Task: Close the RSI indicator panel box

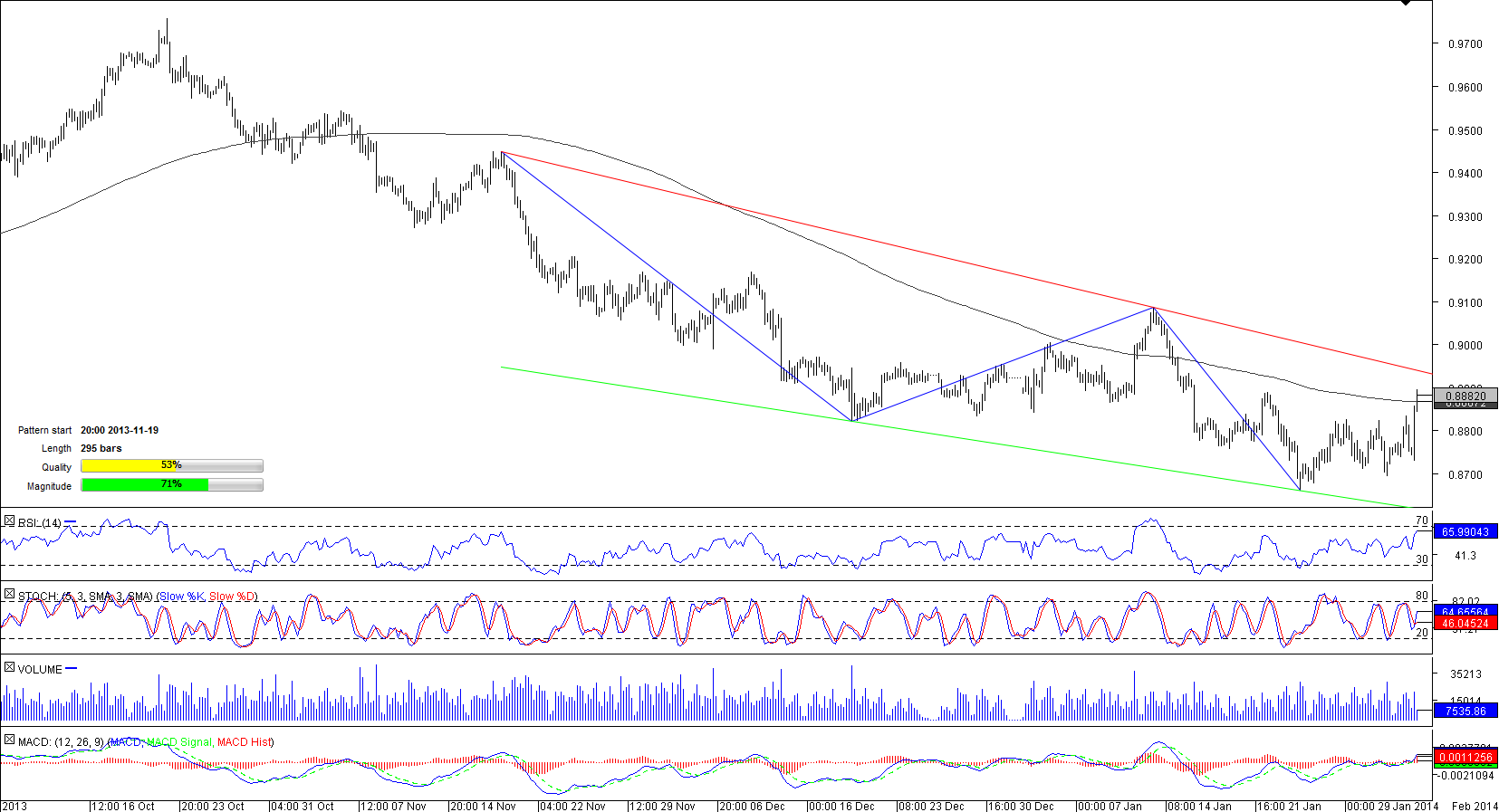Action: pyautogui.click(x=9, y=521)
